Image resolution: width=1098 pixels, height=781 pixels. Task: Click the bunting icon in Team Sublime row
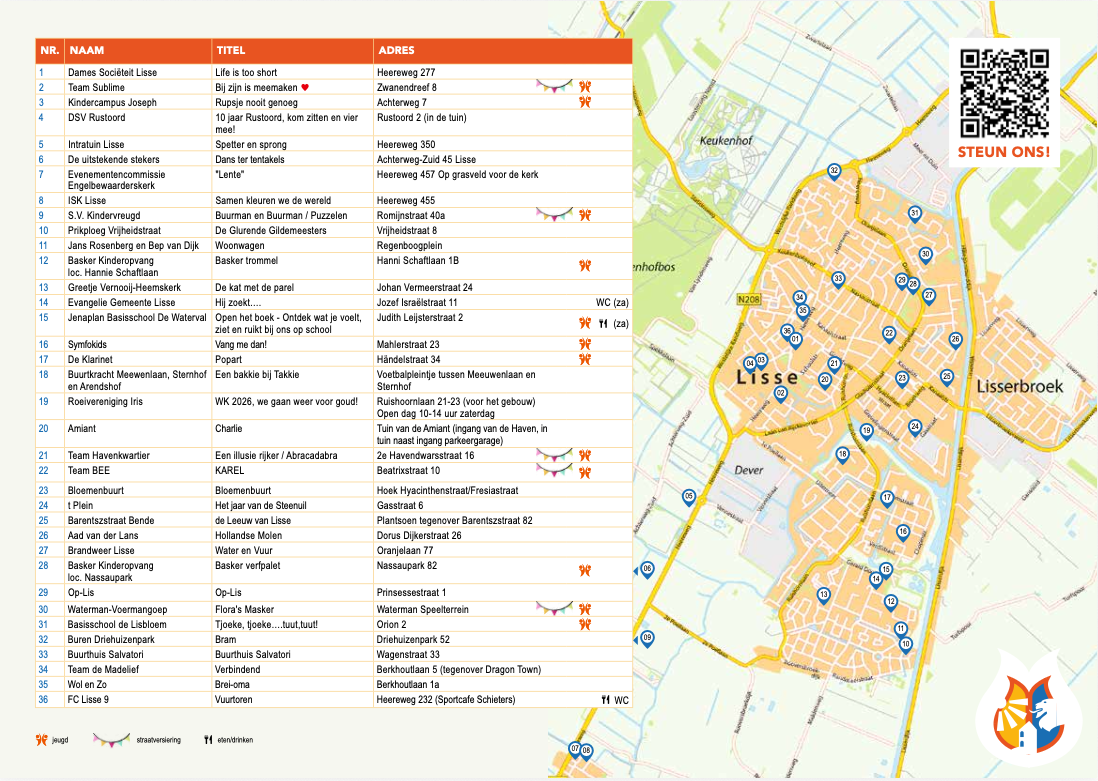pos(555,86)
